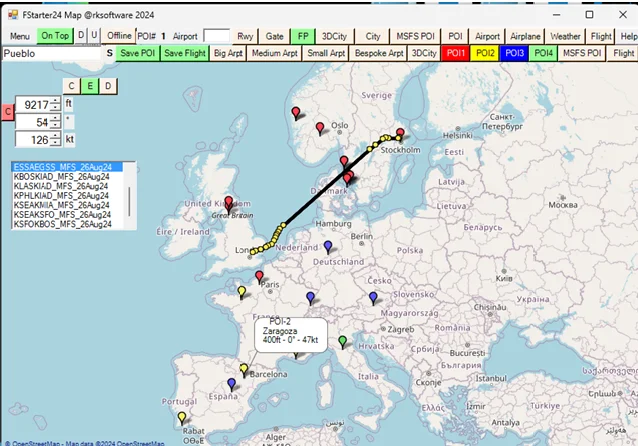This screenshot has height=446, width=638.
Task: Click the D button above the ft label
Action: [108, 86]
